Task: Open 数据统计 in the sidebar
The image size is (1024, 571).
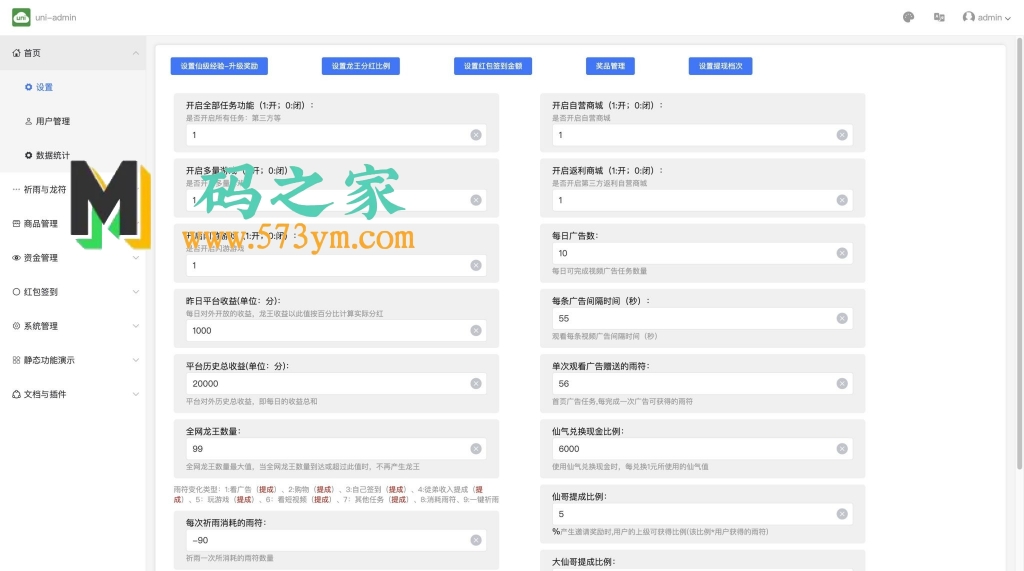Action: 72,155
